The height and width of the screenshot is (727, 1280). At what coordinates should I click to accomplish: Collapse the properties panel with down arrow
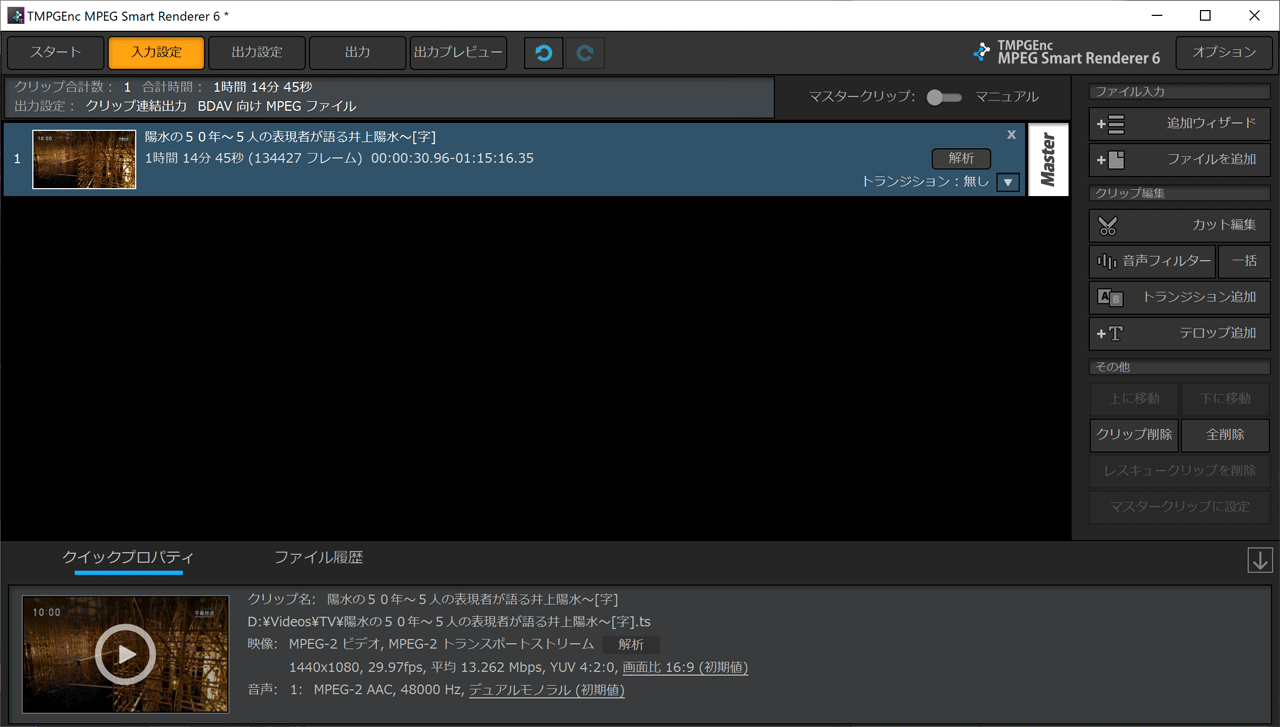(1260, 560)
